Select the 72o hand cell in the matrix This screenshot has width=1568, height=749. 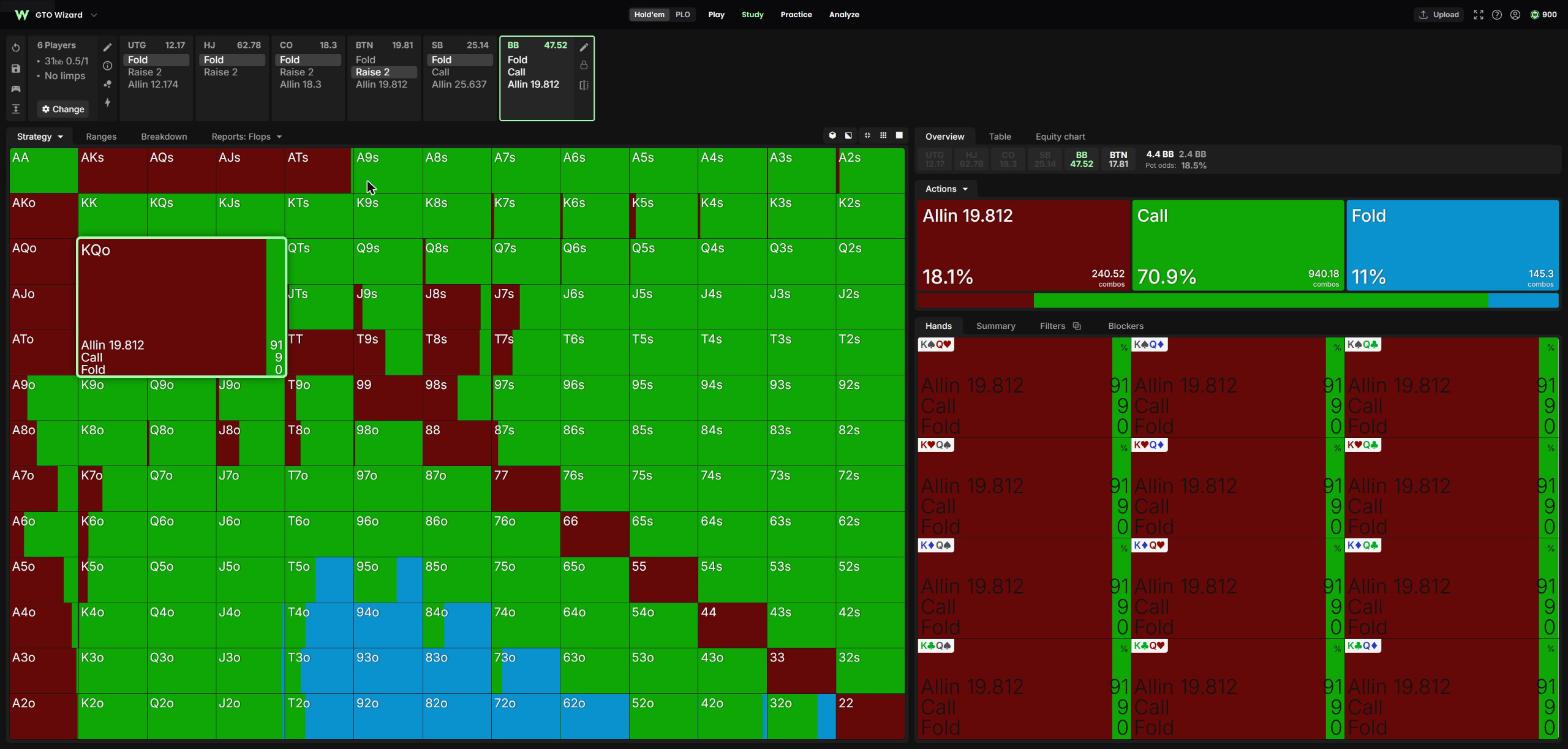point(526,716)
